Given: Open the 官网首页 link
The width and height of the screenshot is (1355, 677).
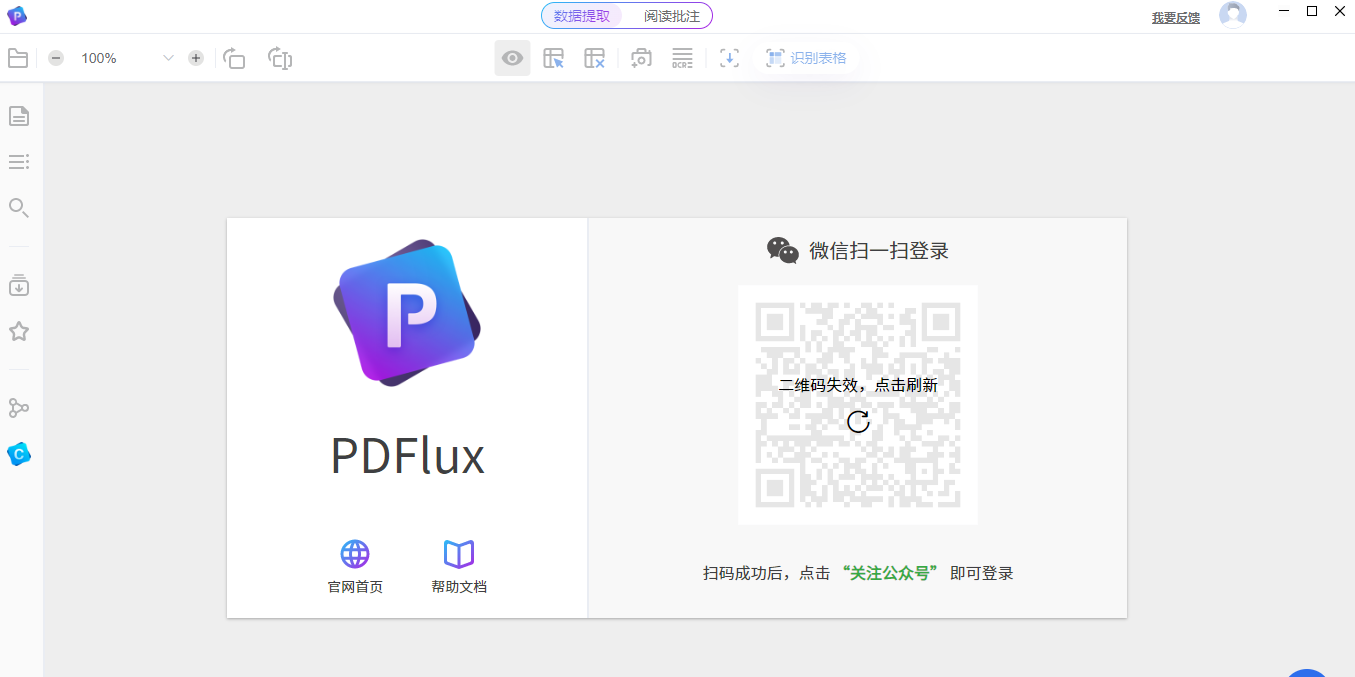Looking at the screenshot, I should tap(354, 565).
